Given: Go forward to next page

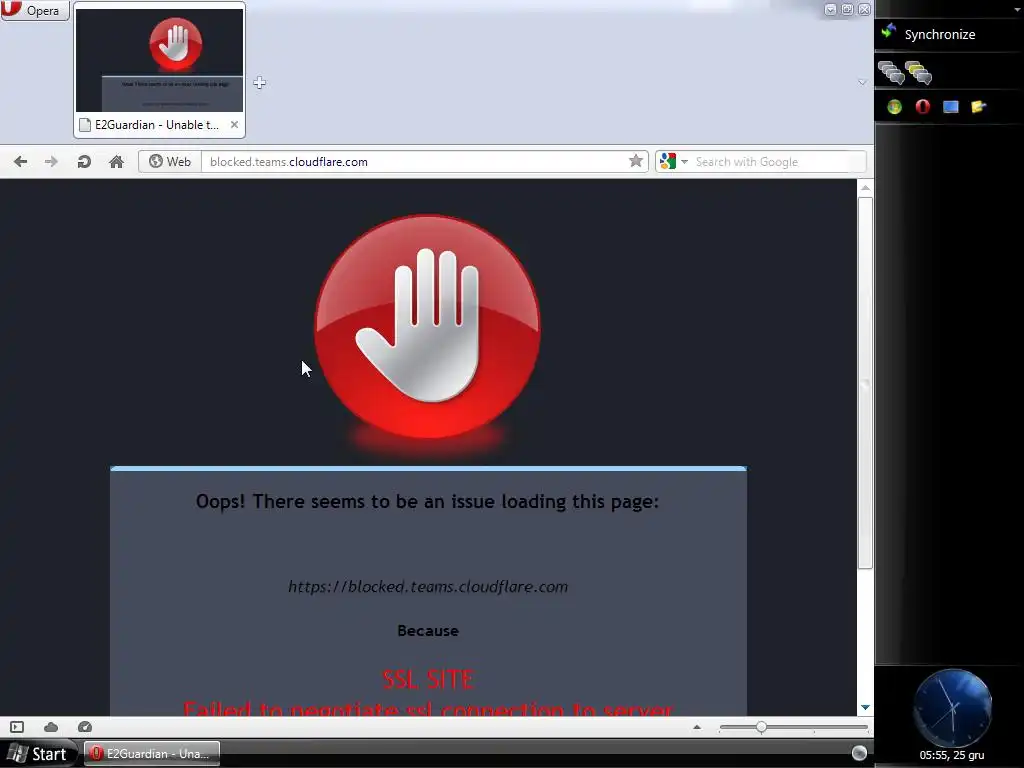Looking at the screenshot, I should pos(52,161).
